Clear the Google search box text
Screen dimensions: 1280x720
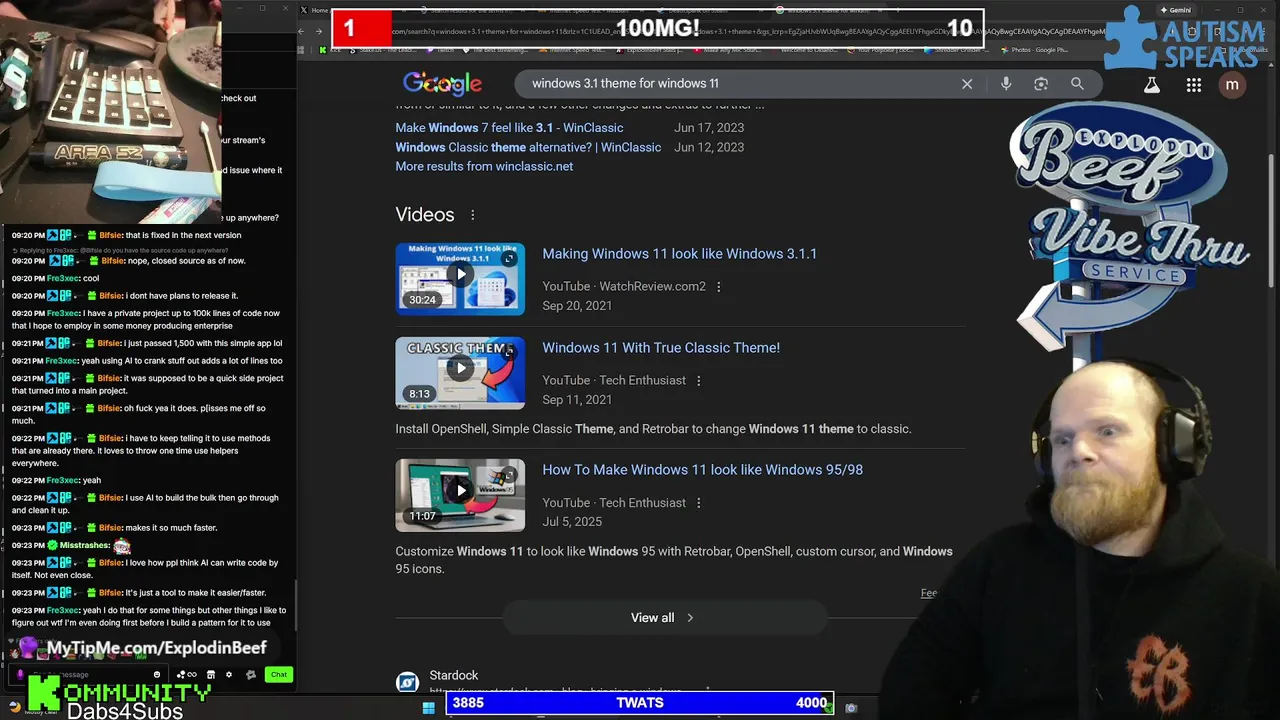(x=967, y=84)
